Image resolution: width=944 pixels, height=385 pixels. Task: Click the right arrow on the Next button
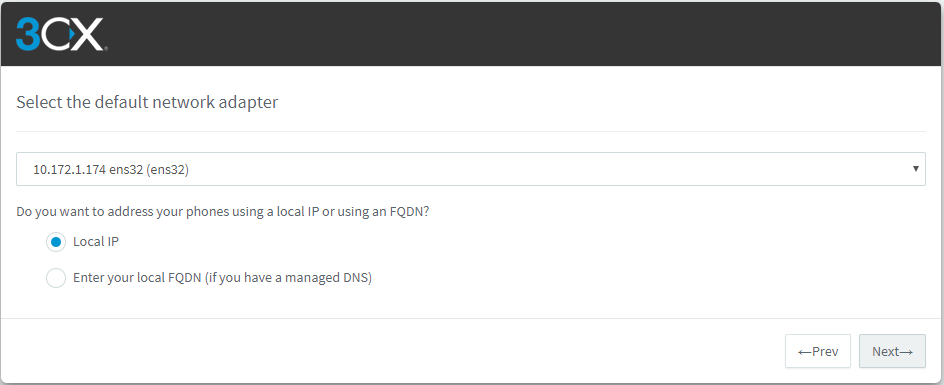tap(906, 351)
